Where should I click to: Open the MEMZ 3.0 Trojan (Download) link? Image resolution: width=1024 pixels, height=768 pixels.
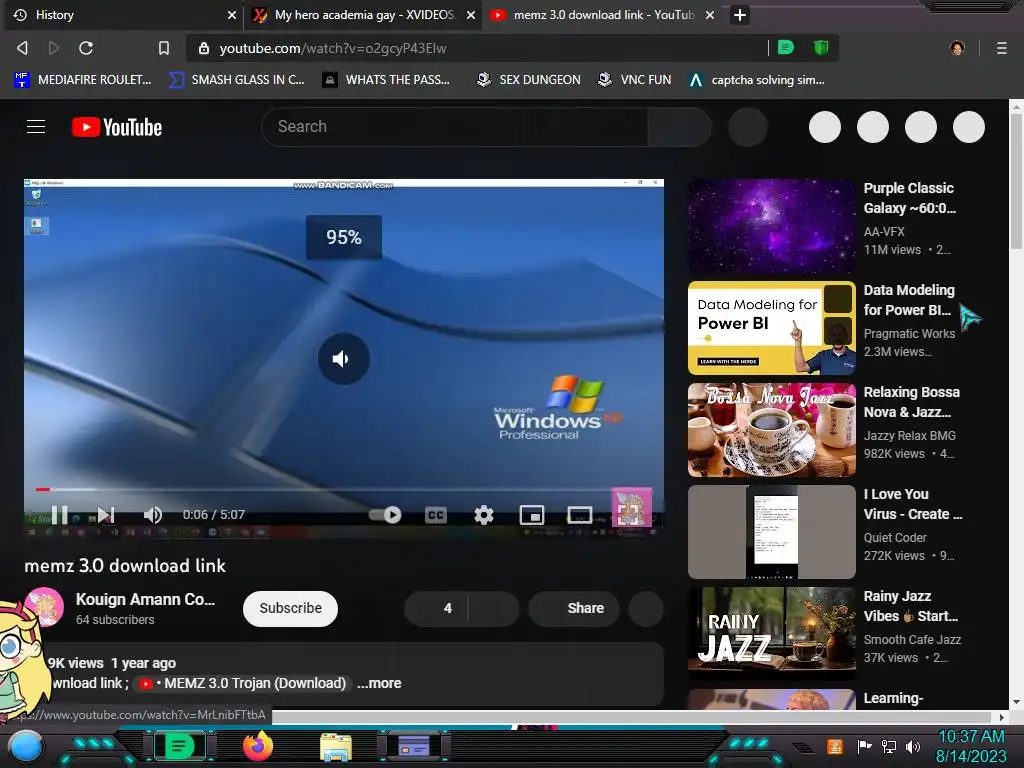pos(242,684)
